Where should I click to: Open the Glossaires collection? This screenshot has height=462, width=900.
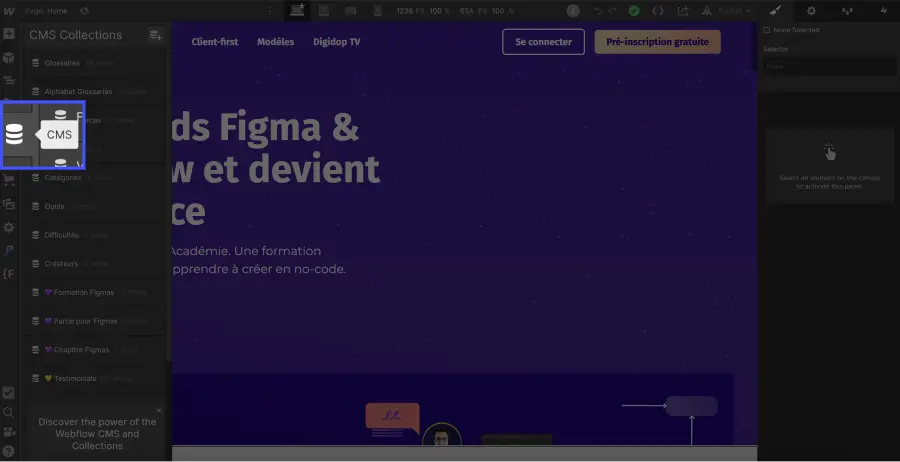click(x=95, y=63)
